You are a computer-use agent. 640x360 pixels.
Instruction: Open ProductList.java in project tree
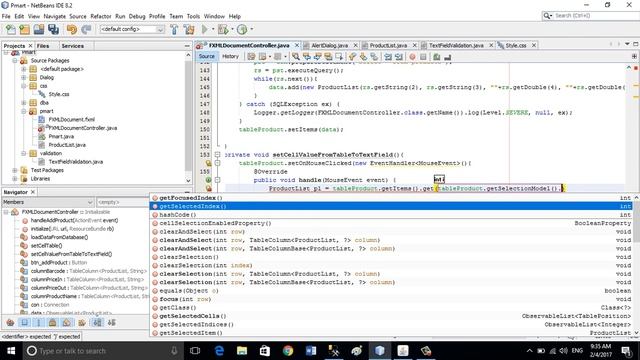tap(67, 145)
